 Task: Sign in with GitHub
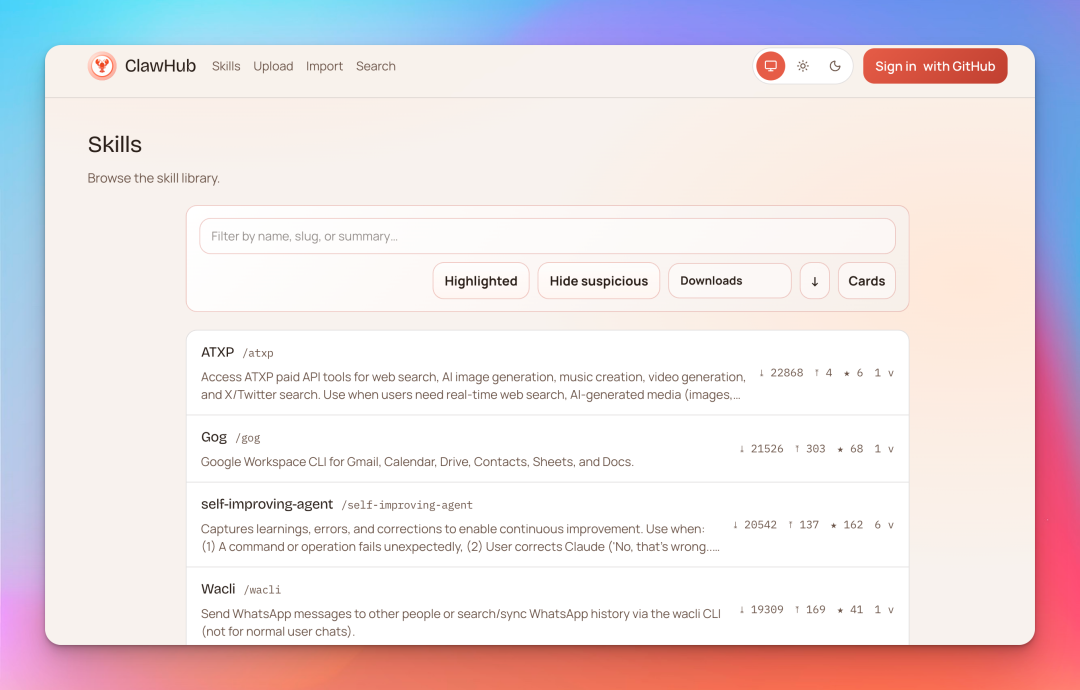coord(935,65)
